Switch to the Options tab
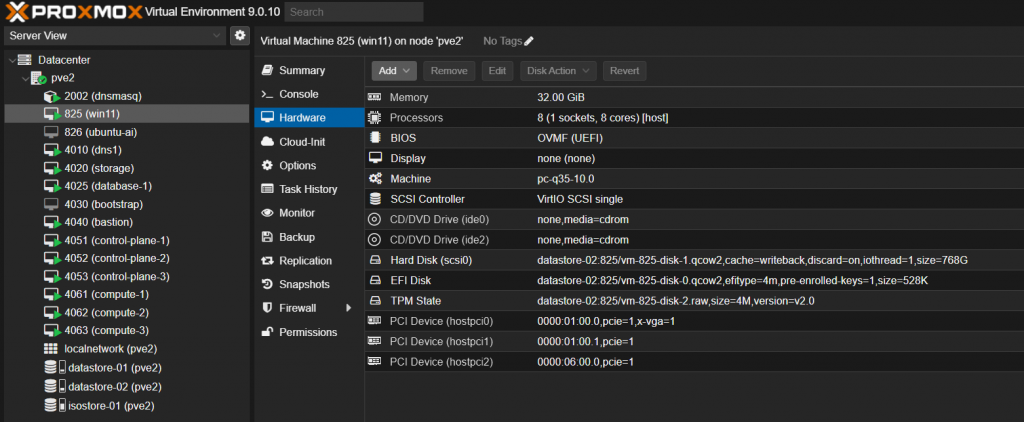Image resolution: width=1024 pixels, height=422 pixels. (x=297, y=166)
